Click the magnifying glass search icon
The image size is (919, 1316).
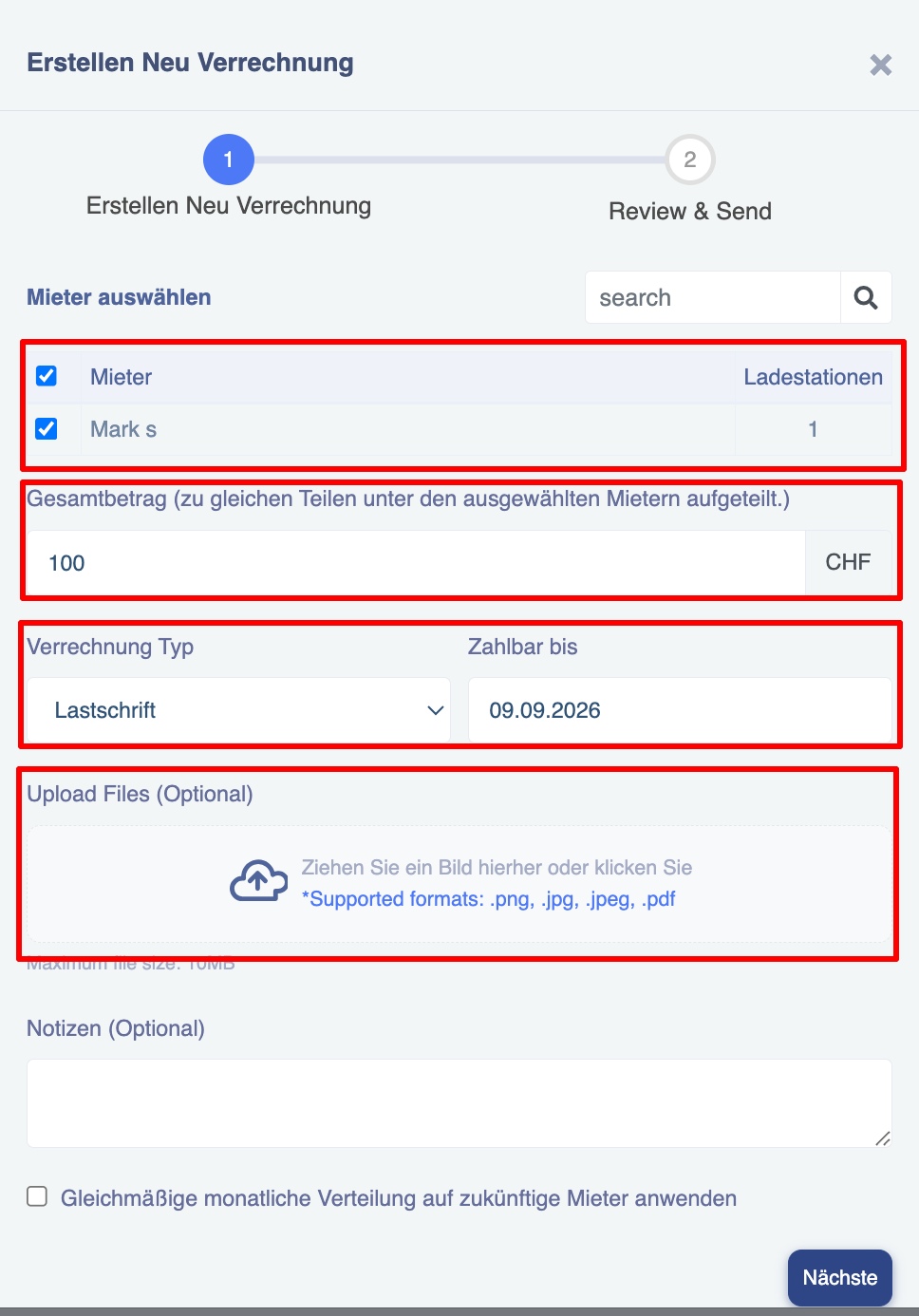[x=866, y=297]
